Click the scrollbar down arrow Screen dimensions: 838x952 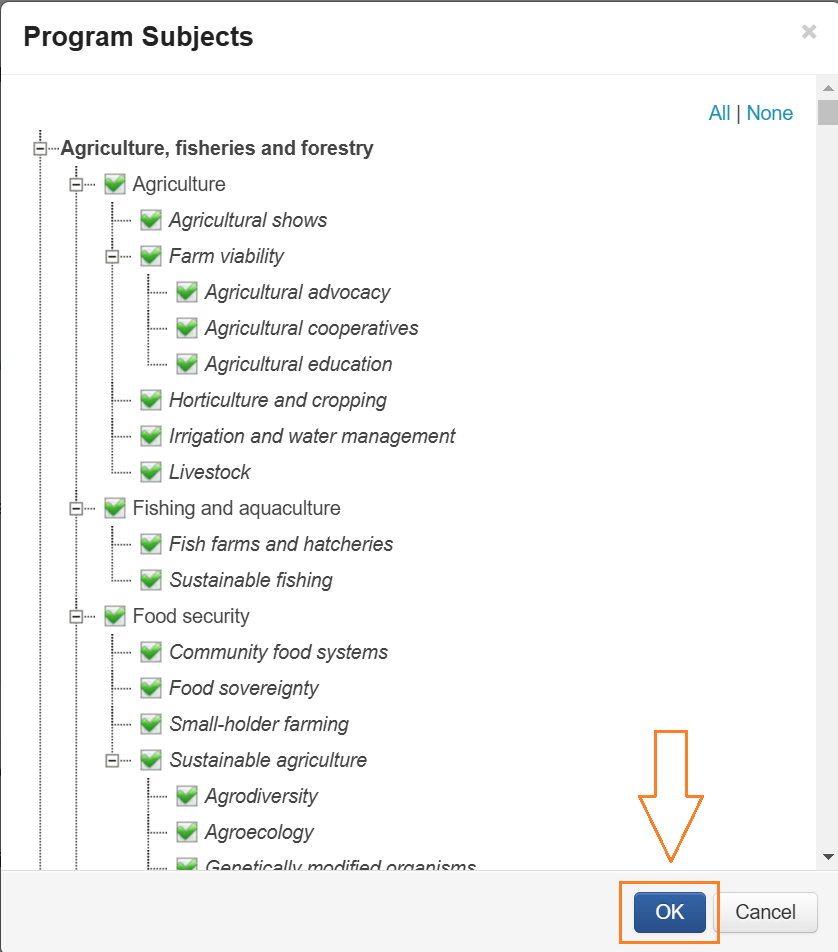click(x=827, y=857)
